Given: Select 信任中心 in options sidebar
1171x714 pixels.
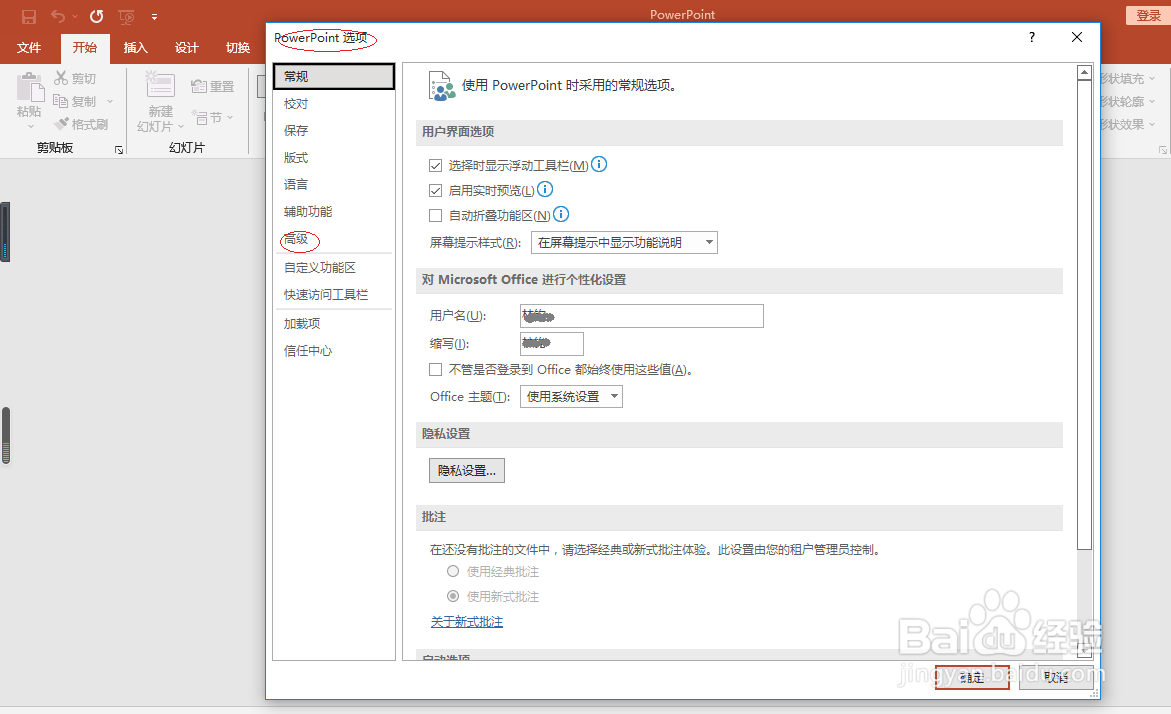Looking at the screenshot, I should [x=334, y=351].
